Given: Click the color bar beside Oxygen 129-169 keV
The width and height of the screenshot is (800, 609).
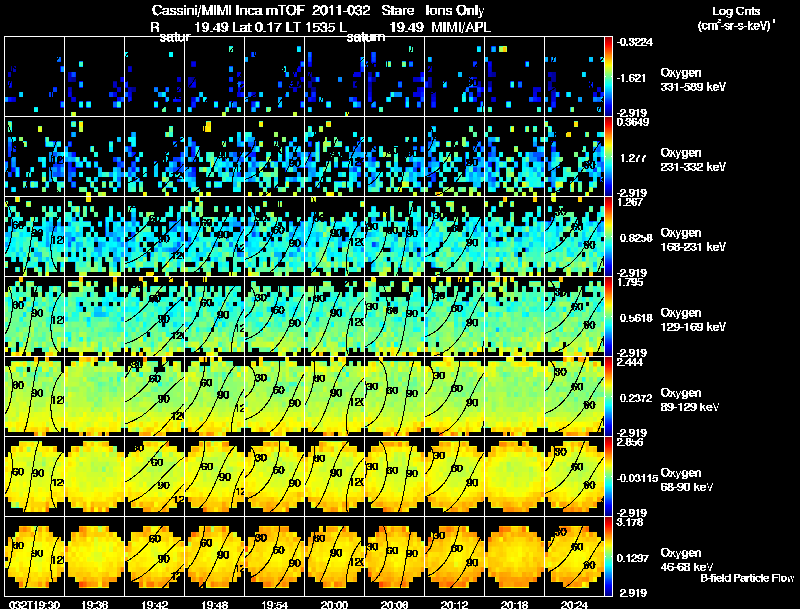Looking at the screenshot, I should point(608,316).
